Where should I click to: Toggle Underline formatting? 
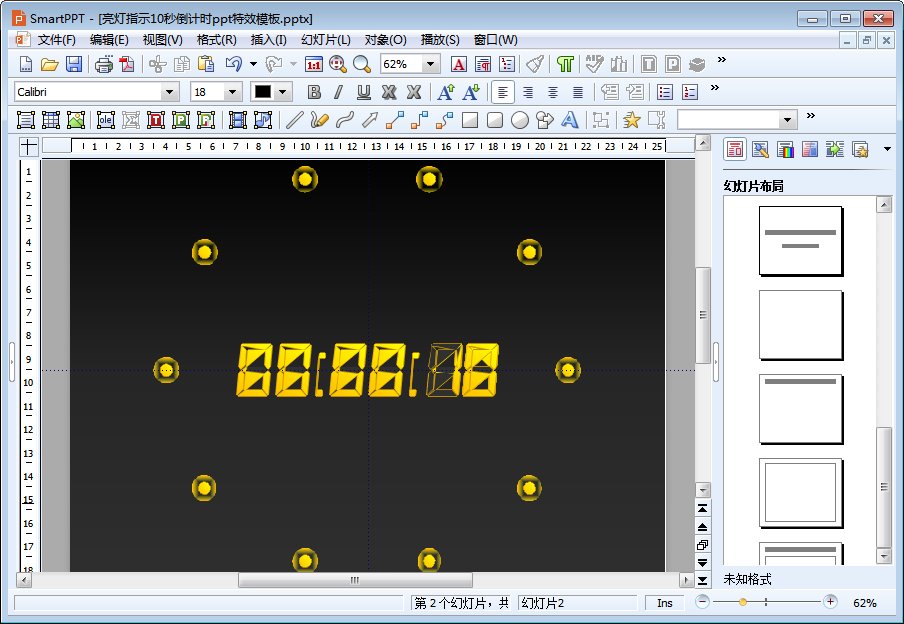[364, 92]
